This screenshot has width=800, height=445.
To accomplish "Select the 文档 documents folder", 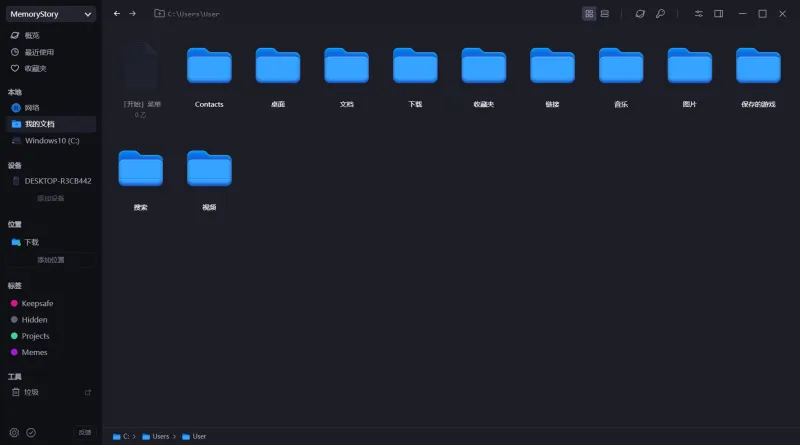I will click(x=346, y=77).
